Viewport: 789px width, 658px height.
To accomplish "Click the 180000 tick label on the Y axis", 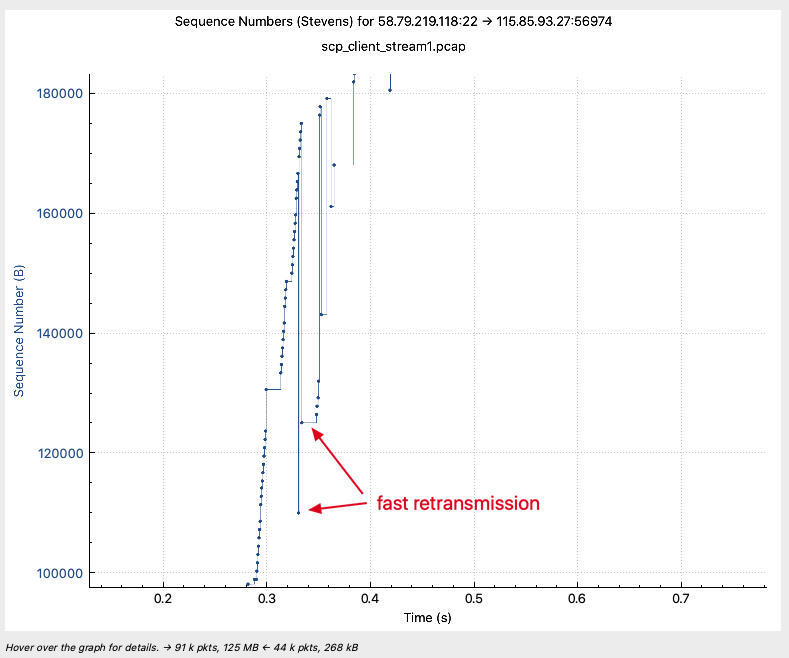I will point(59,94).
